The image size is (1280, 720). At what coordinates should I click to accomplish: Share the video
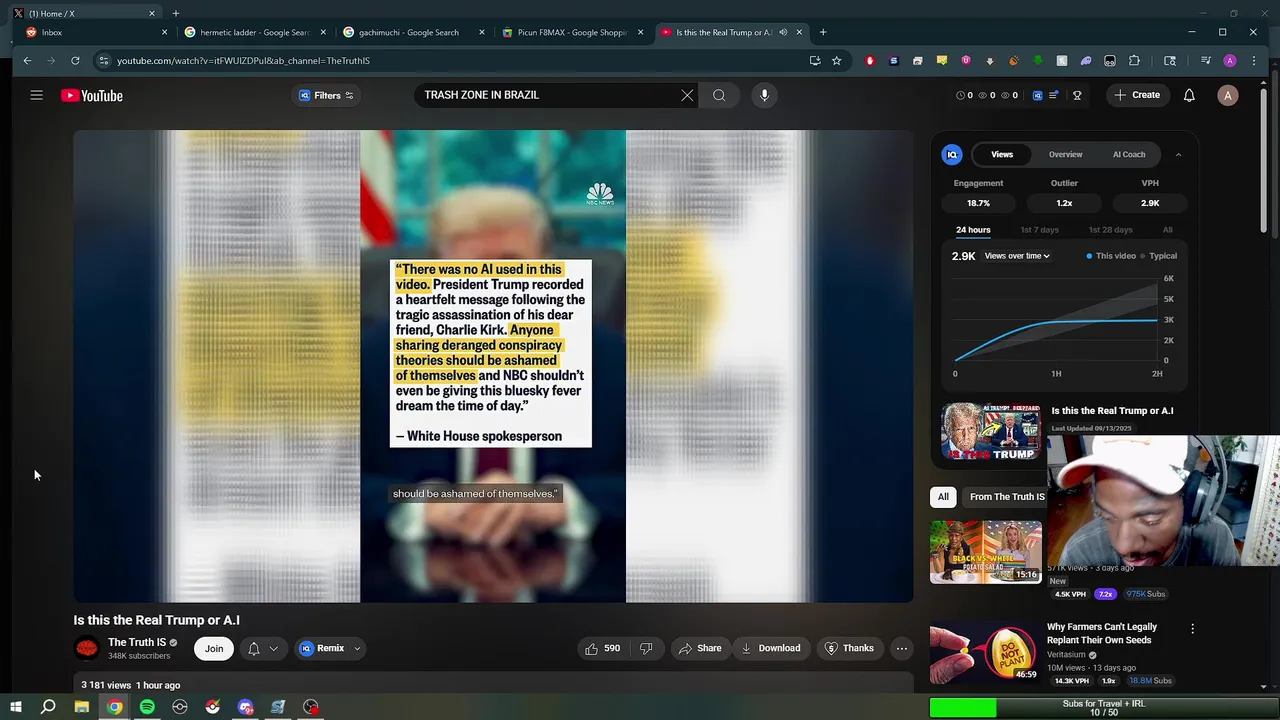pos(699,648)
